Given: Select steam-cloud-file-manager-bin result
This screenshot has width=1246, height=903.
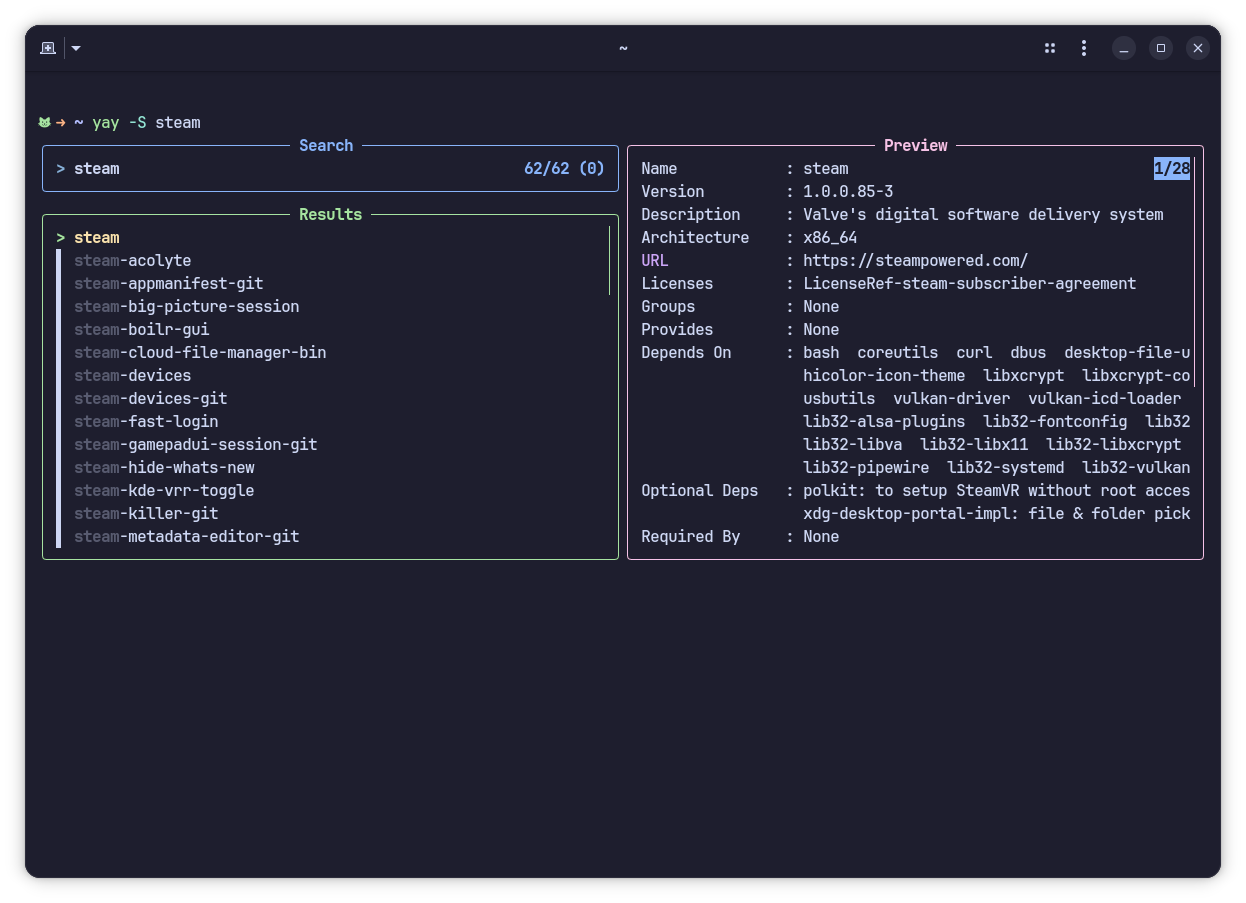Looking at the screenshot, I should click(x=200, y=353).
